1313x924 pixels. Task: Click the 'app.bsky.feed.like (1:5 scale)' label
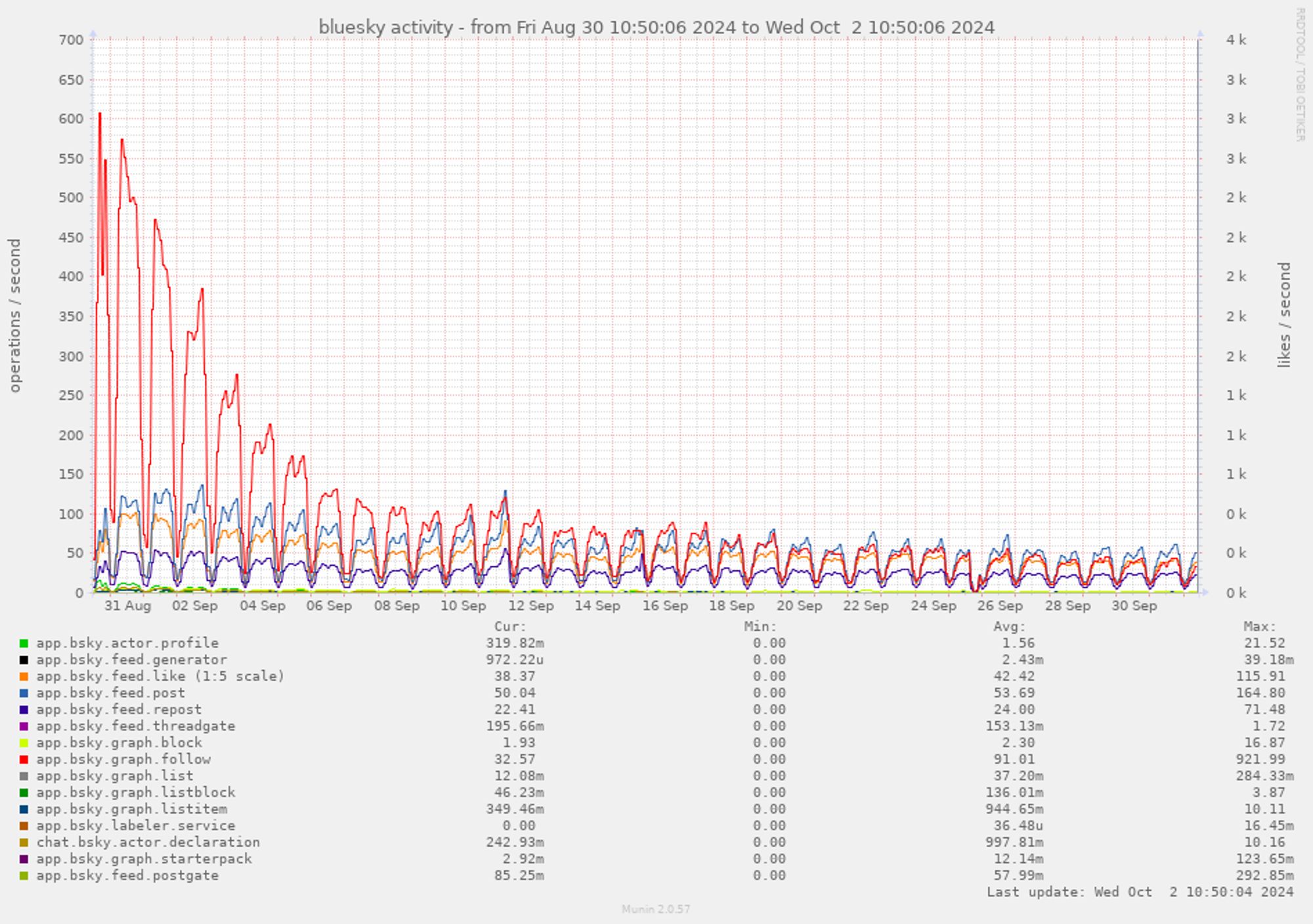tap(160, 676)
